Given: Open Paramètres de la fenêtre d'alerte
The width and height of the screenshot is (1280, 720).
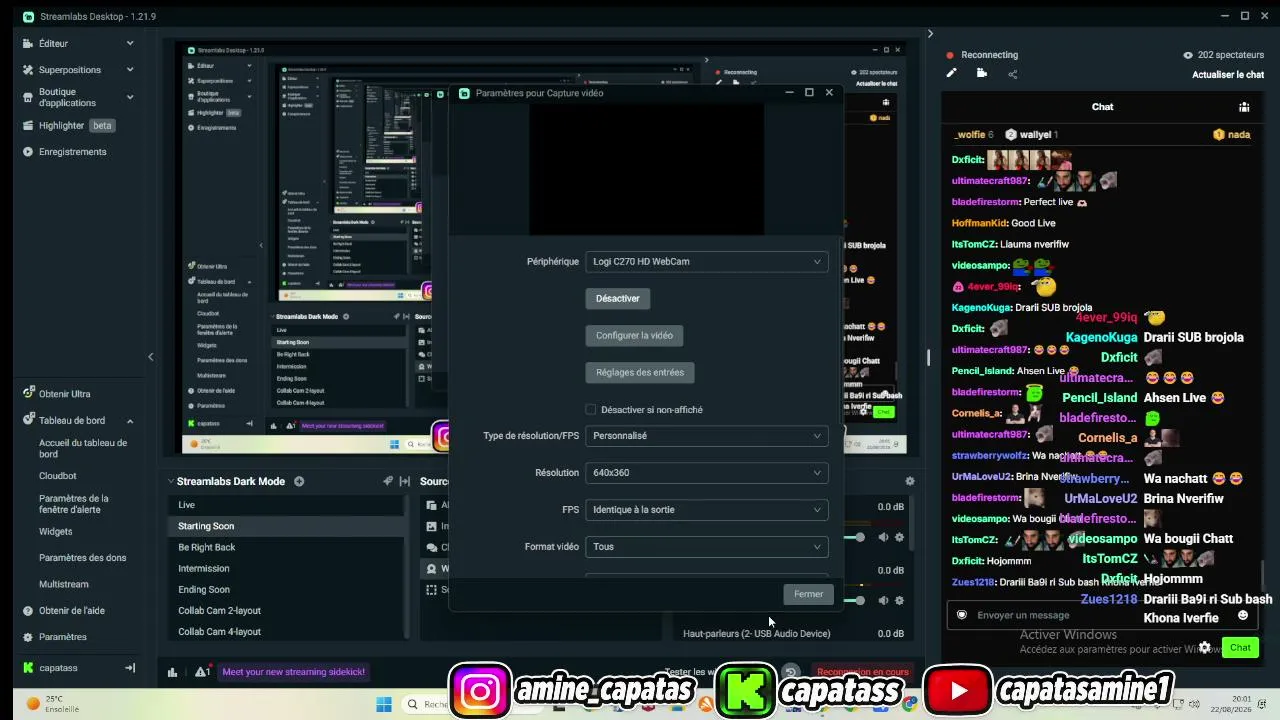Looking at the screenshot, I should point(74,504).
